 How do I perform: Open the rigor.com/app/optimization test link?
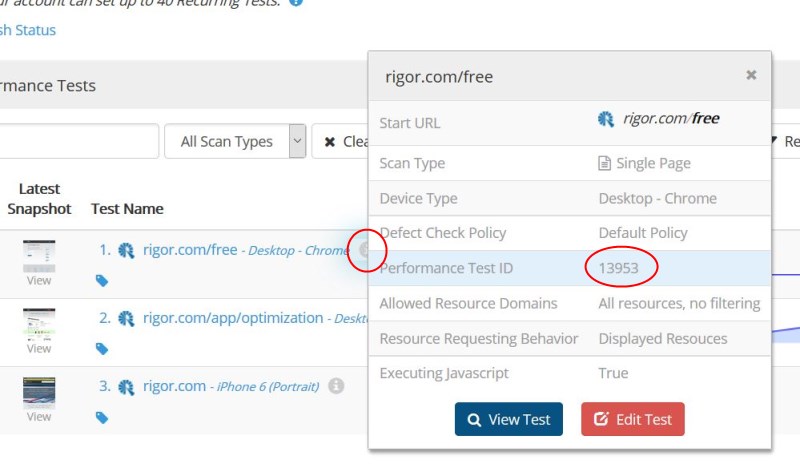[233, 318]
